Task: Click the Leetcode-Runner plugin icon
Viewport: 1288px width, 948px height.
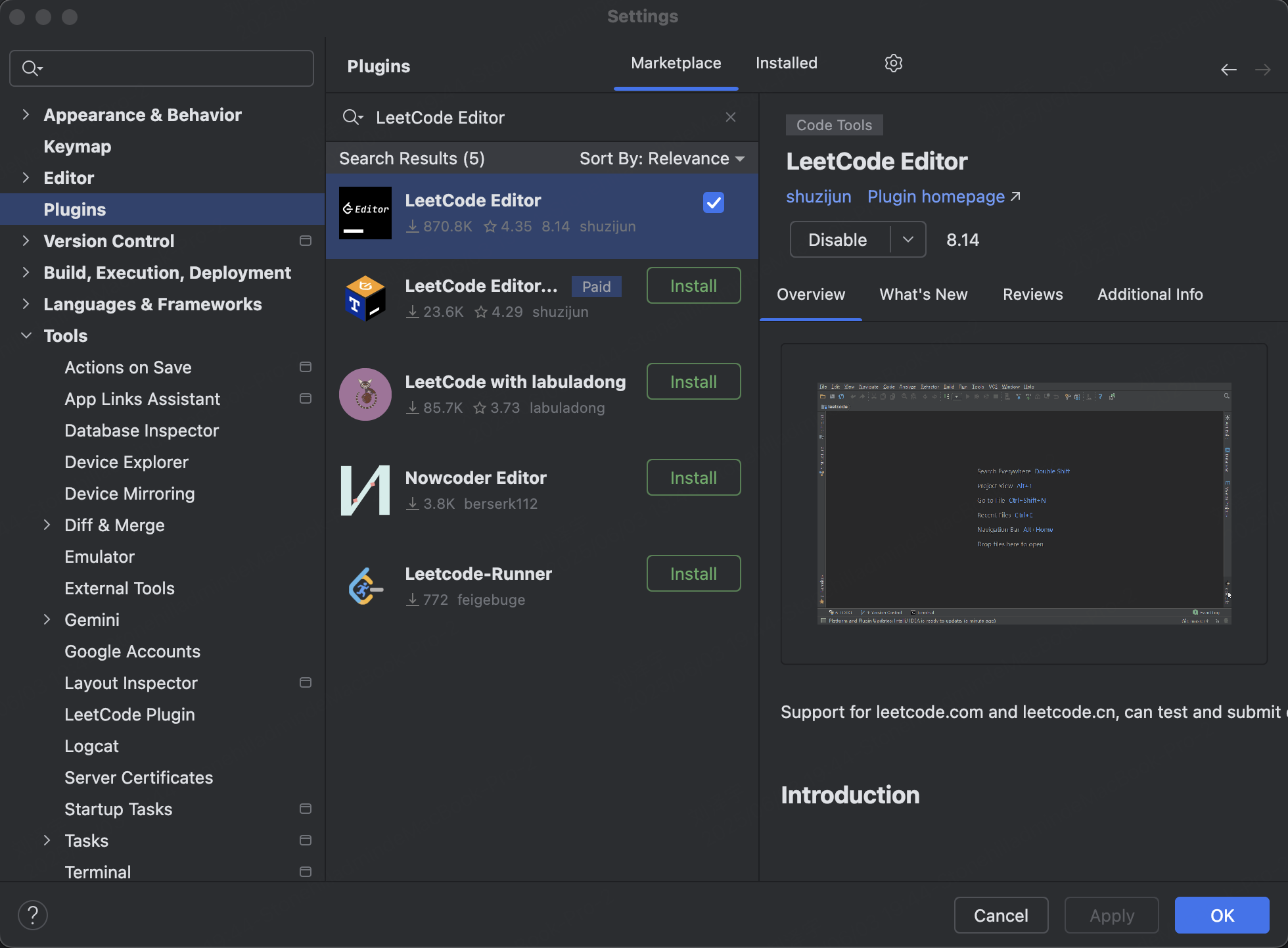Action: [x=365, y=586]
